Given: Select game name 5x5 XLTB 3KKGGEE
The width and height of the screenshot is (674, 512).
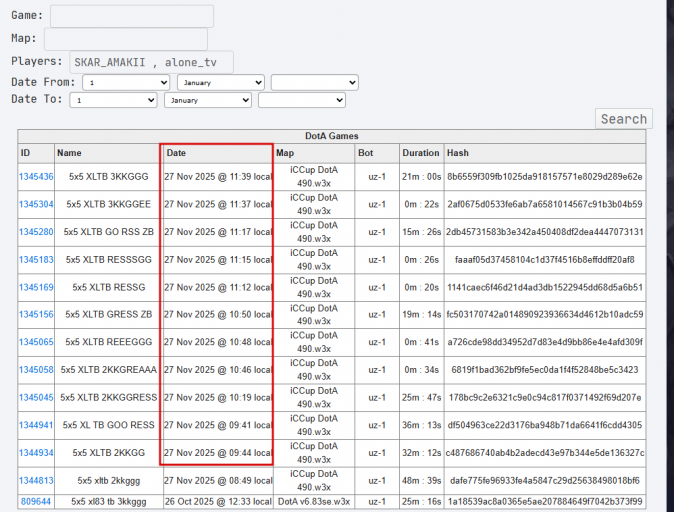Looking at the screenshot, I should tap(109, 204).
